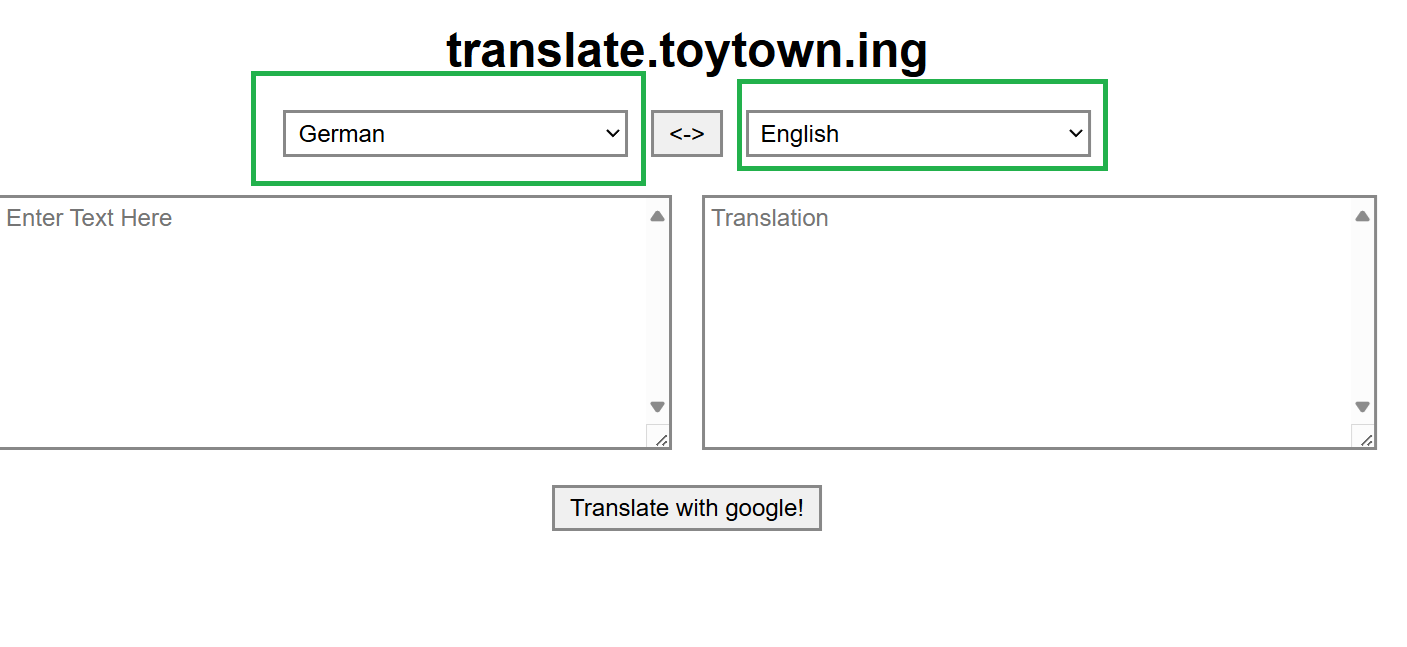Click the up arrow on source scrollbar
This screenshot has width=1407, height=647.
[658, 213]
